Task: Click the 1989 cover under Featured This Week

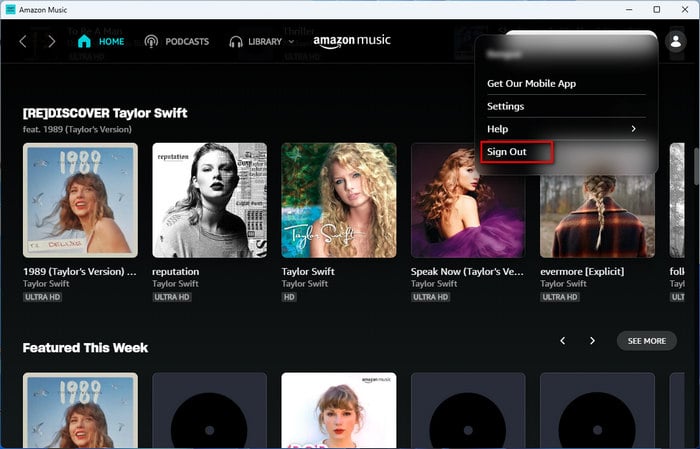Action: click(x=80, y=410)
